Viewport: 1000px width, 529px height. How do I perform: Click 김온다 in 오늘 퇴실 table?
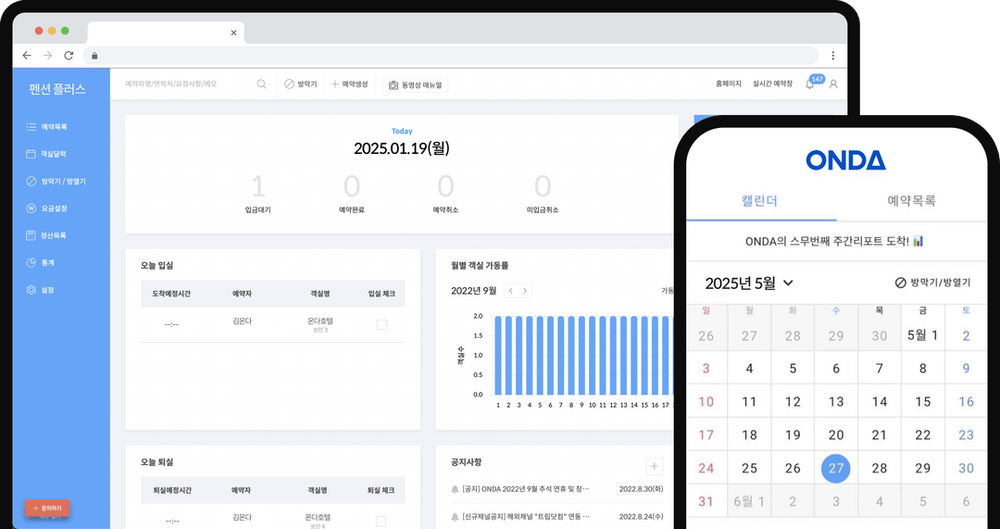coord(242,517)
